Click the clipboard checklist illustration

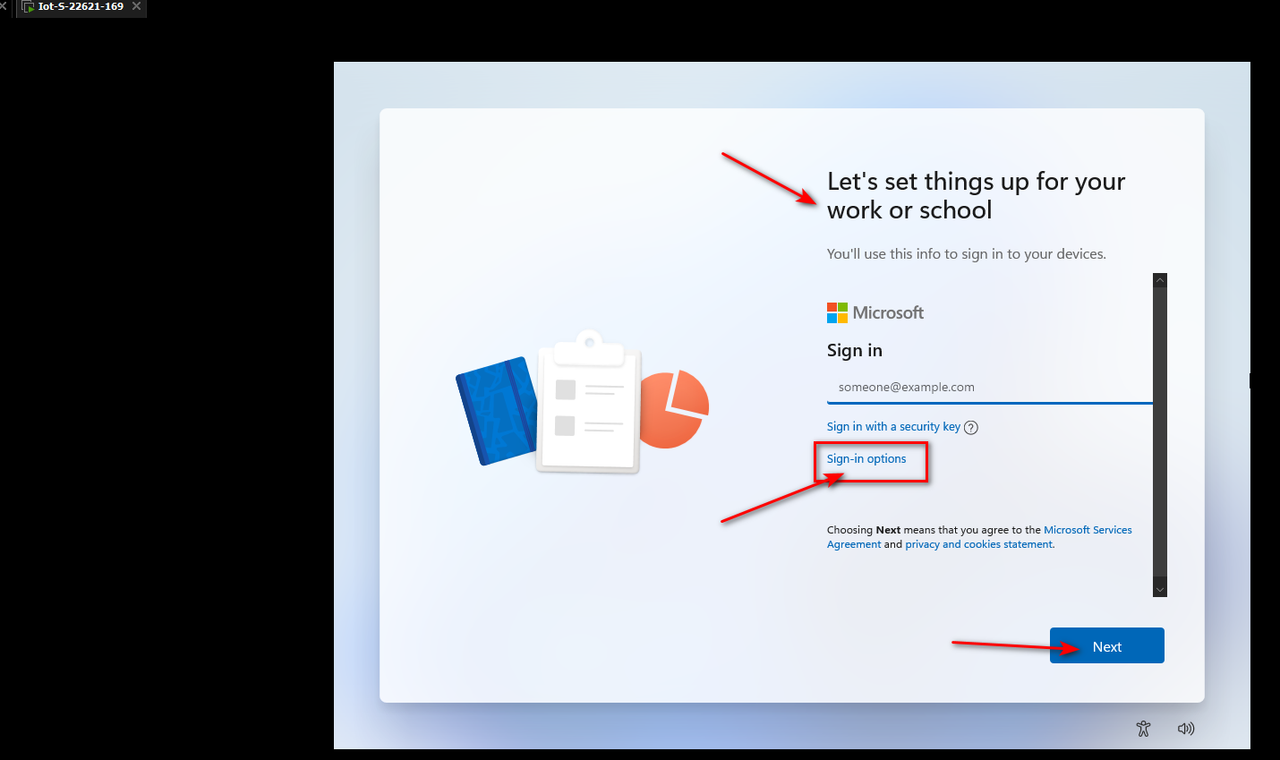tap(588, 402)
